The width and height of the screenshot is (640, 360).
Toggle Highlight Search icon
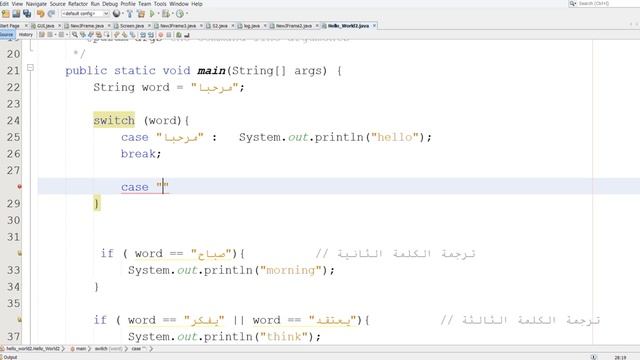tap(98, 35)
